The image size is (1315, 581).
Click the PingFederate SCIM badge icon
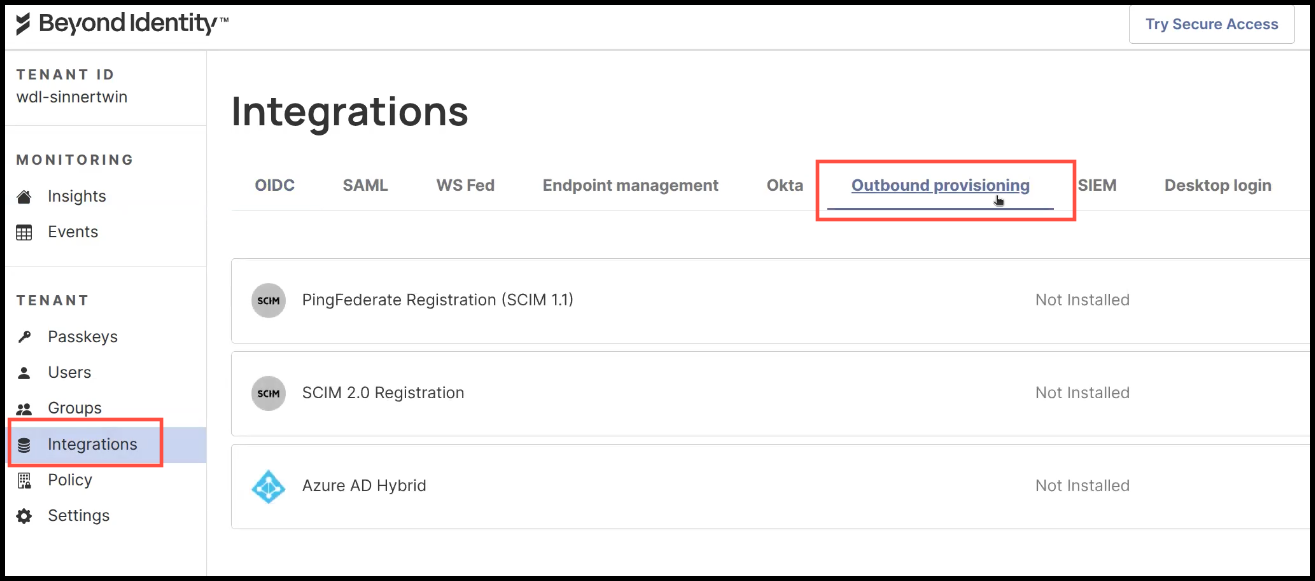tap(268, 300)
